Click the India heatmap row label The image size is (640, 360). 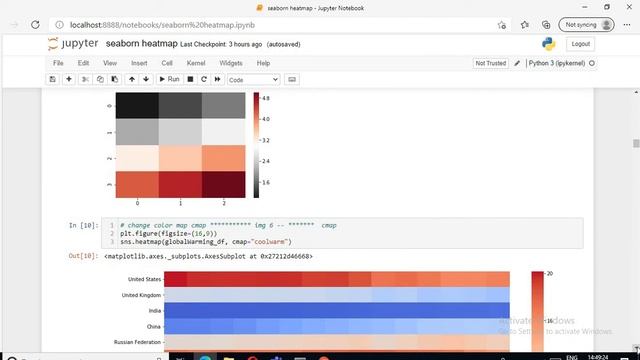(155, 311)
